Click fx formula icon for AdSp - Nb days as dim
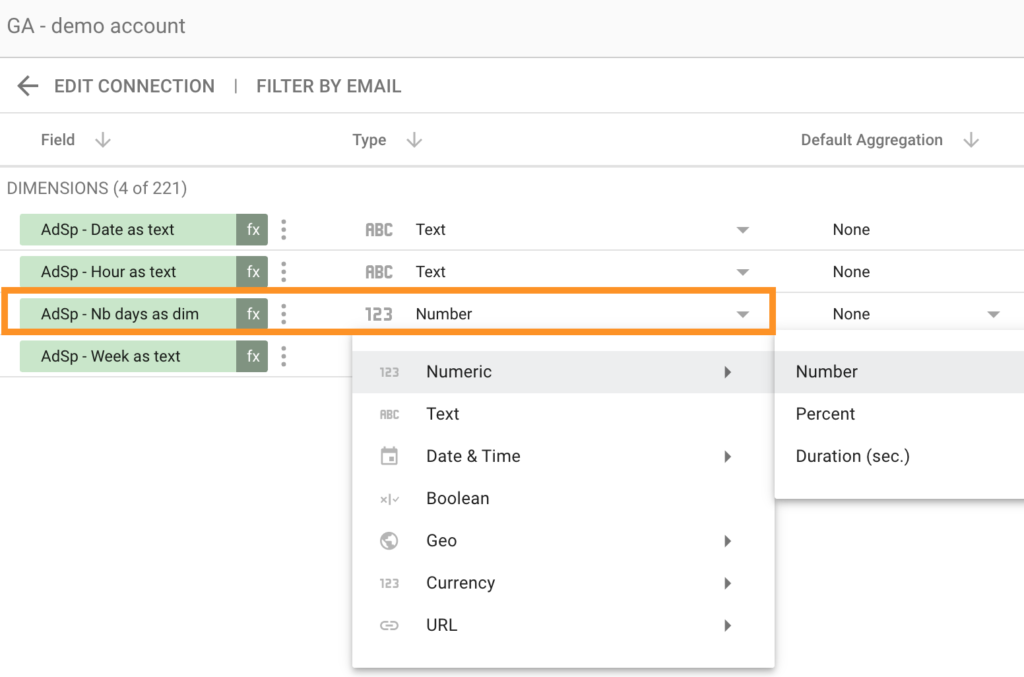 [252, 314]
